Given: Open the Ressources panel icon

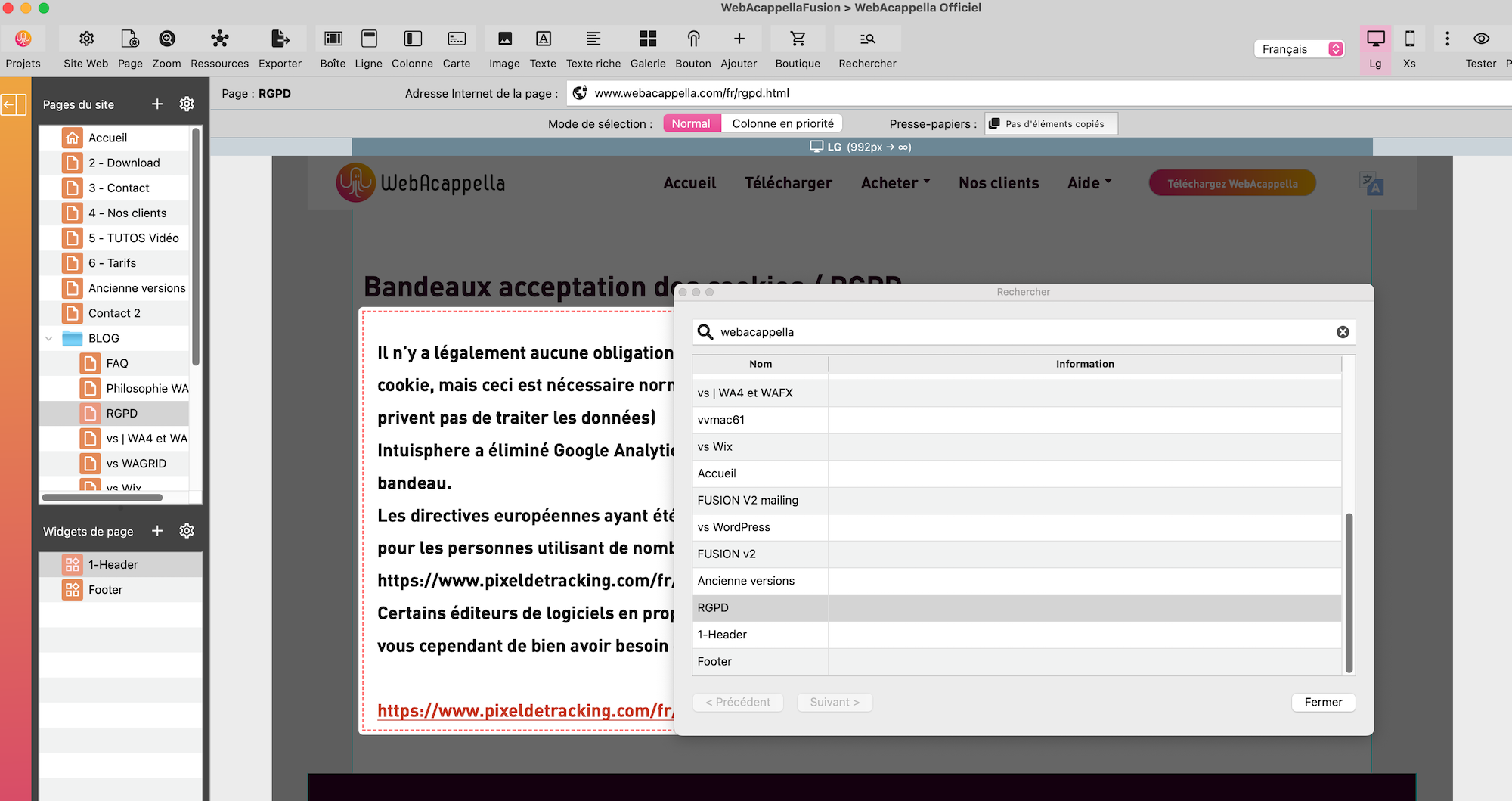Looking at the screenshot, I should tap(219, 39).
